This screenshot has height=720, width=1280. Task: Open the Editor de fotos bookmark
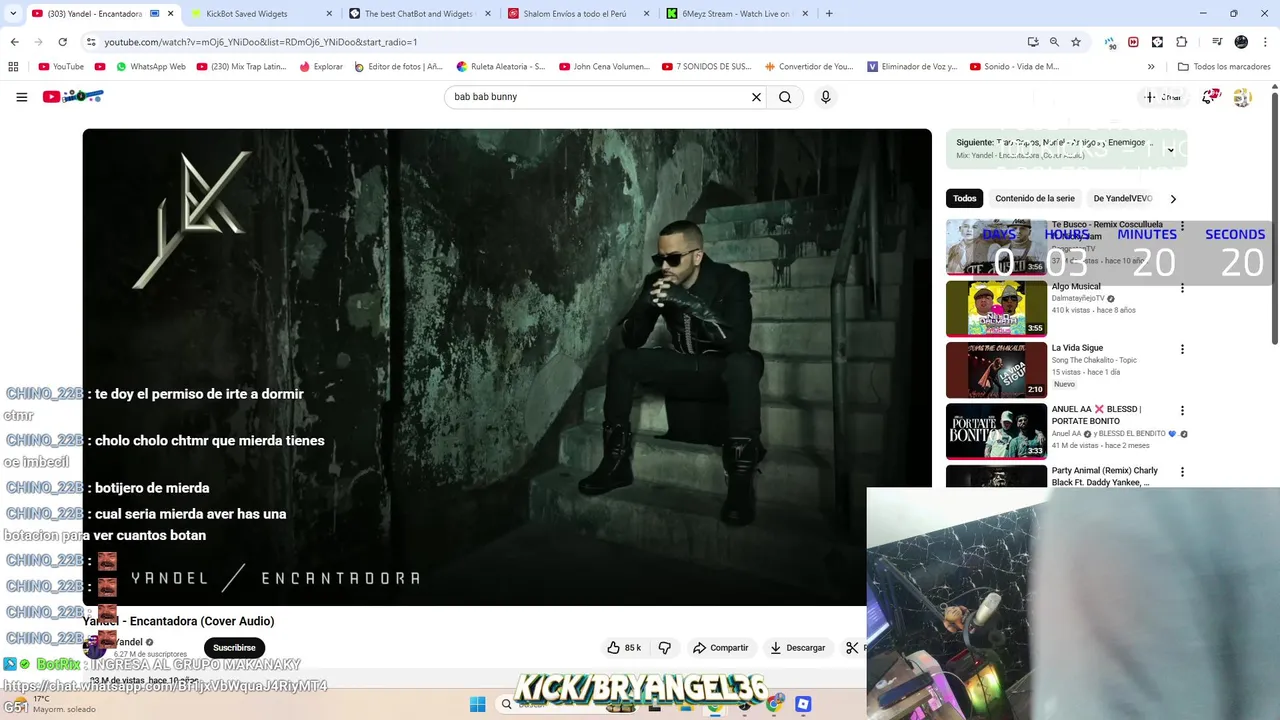coord(399,67)
